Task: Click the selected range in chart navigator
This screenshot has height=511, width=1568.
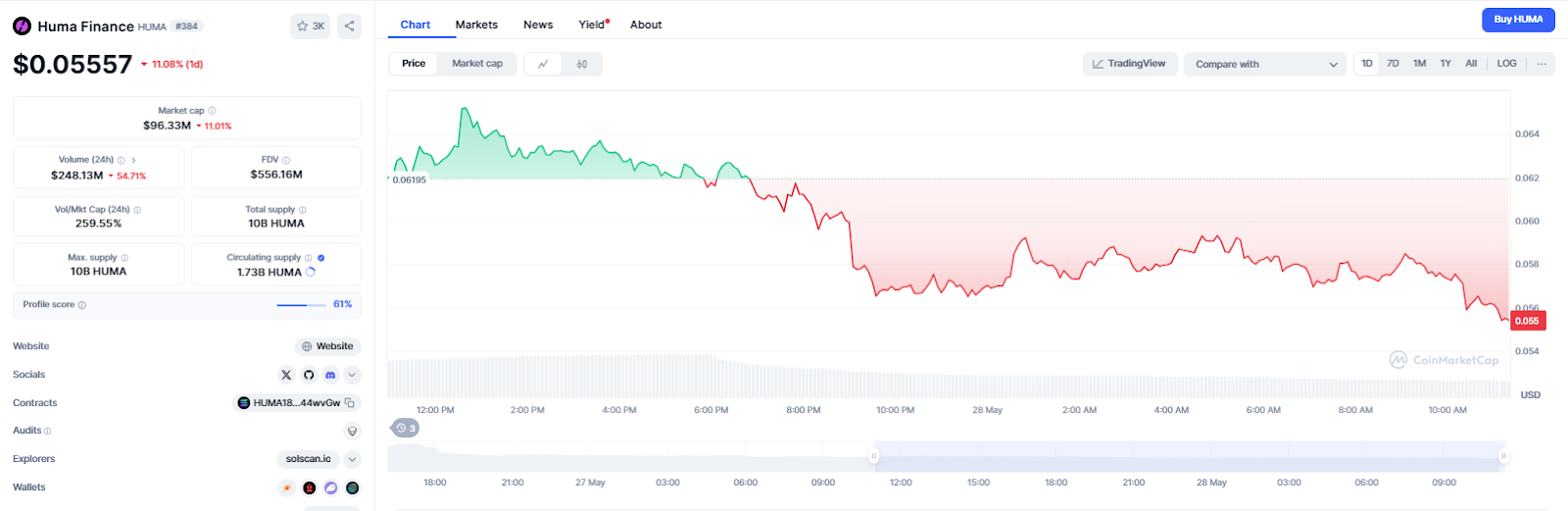Action: coord(1188,456)
